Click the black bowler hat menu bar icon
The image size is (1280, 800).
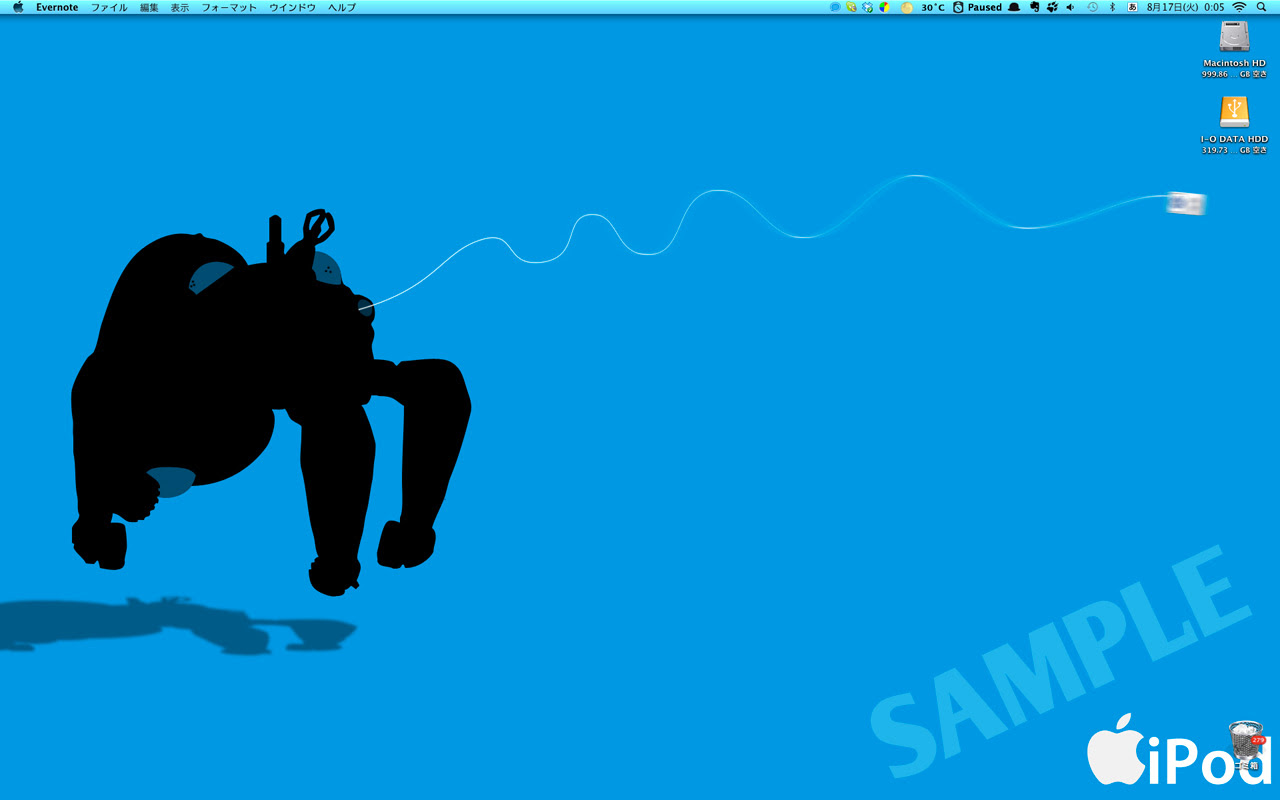pyautogui.click(x=1014, y=7)
